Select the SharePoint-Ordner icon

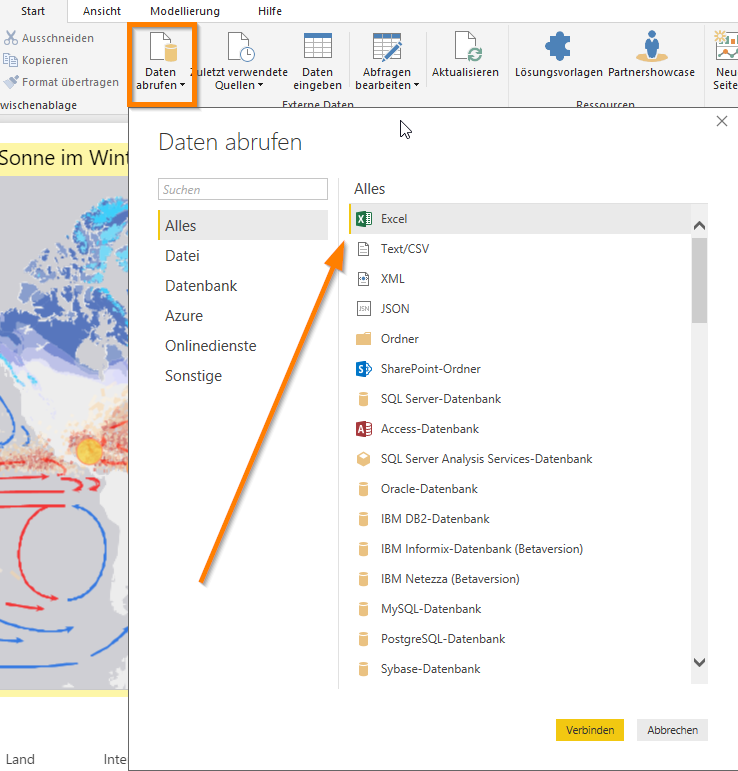pyautogui.click(x=363, y=369)
